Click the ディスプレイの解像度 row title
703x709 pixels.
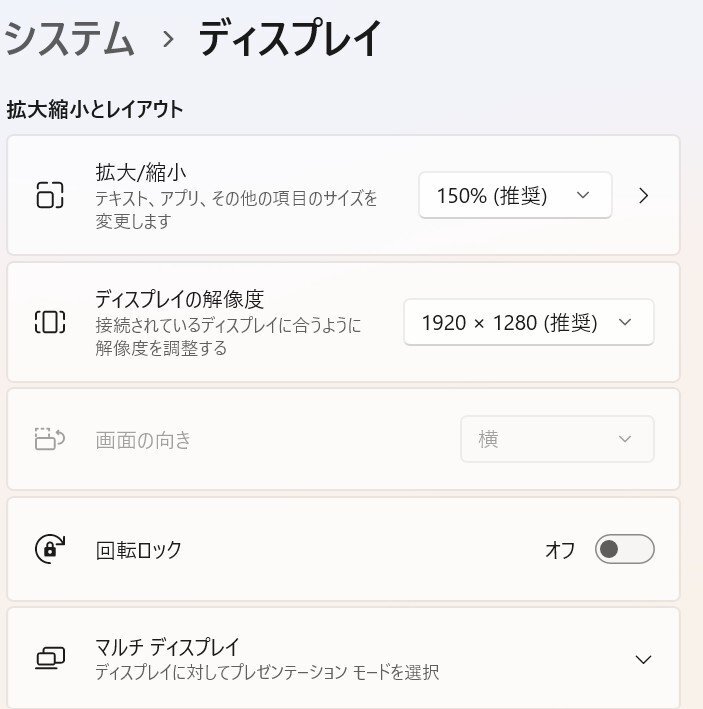click(179, 299)
